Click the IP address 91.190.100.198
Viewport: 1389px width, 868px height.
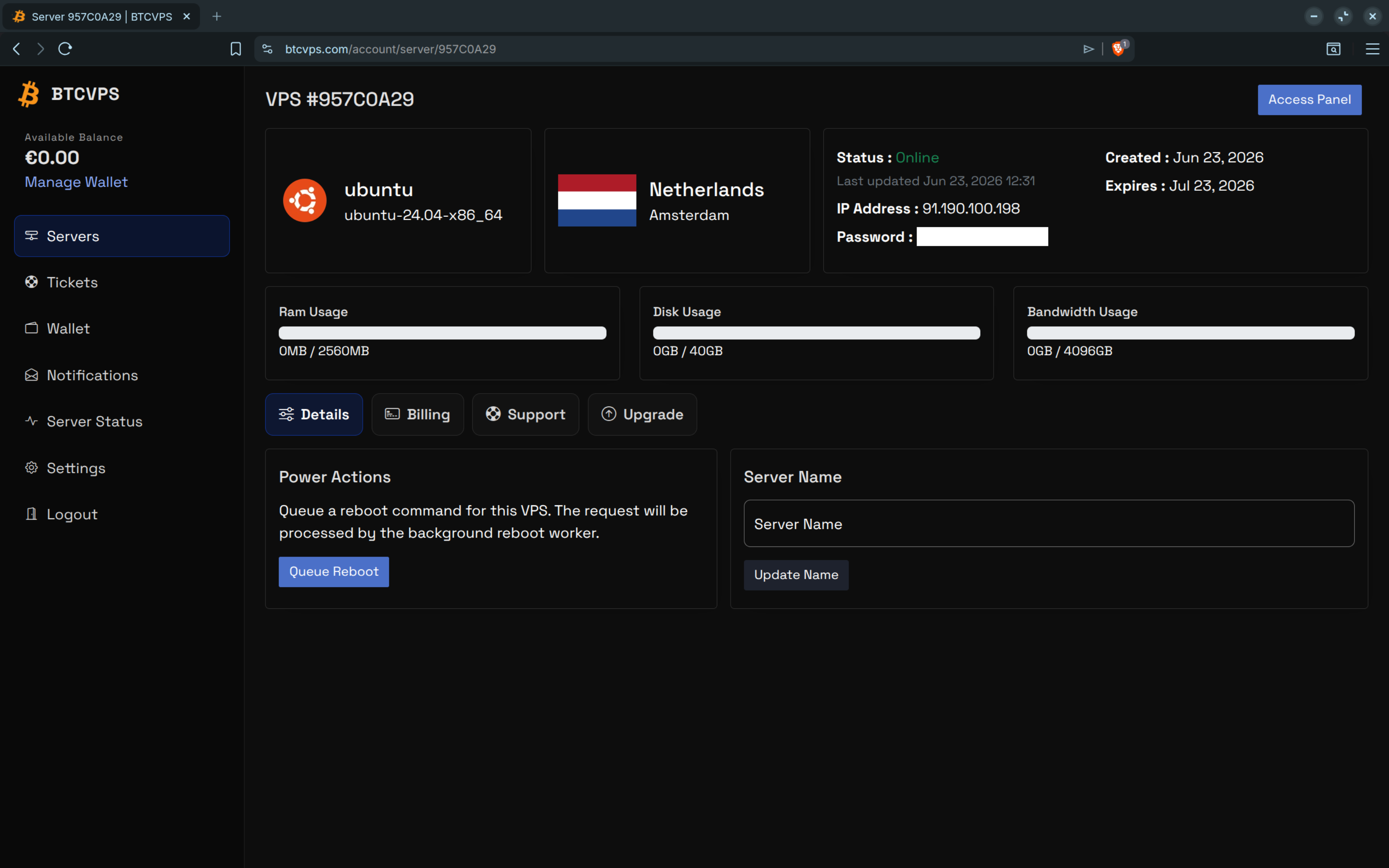point(971,208)
